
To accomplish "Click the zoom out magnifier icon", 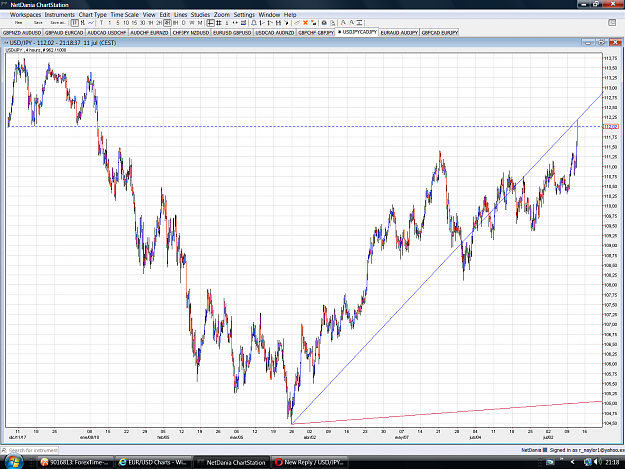I will click(x=352, y=23).
